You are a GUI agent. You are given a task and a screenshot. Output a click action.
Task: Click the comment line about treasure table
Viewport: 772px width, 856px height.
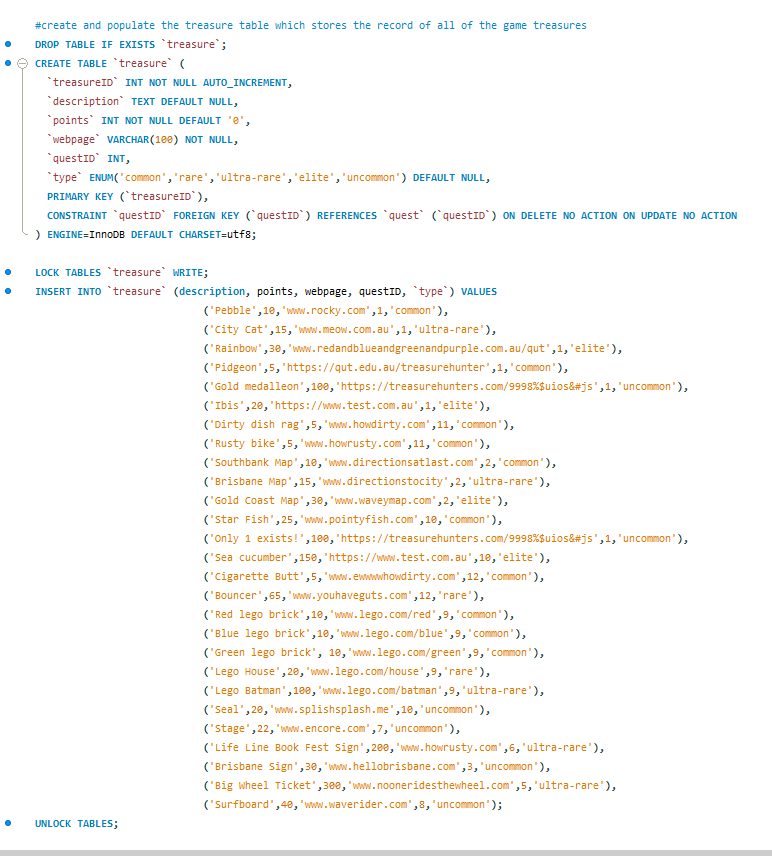point(311,25)
